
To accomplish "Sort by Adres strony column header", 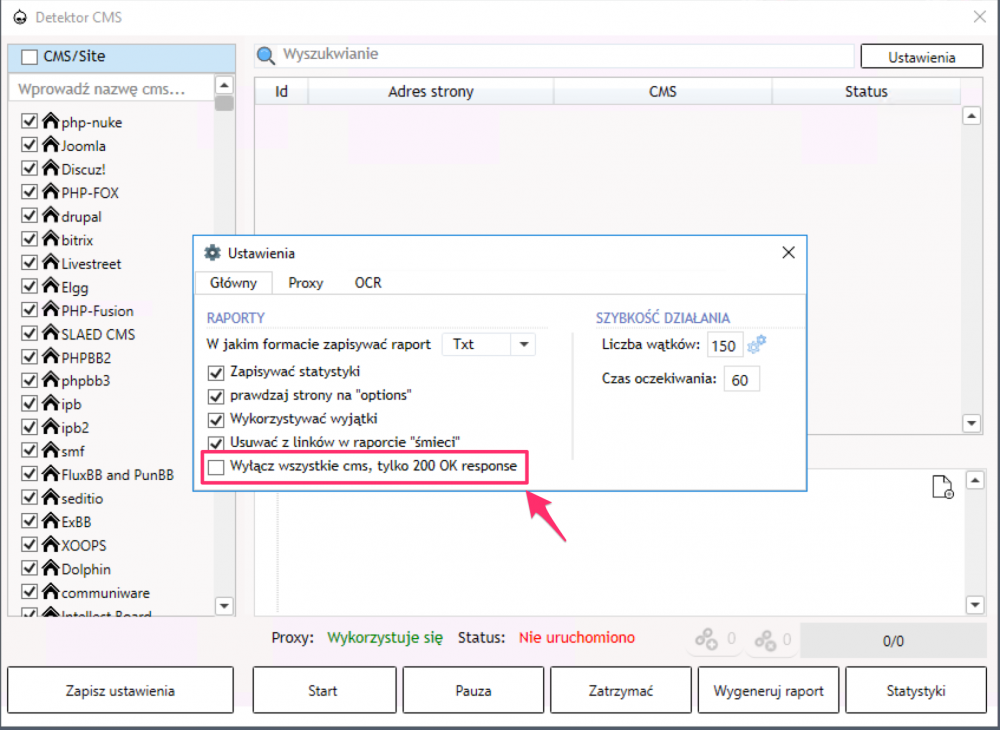I will (x=431, y=92).
